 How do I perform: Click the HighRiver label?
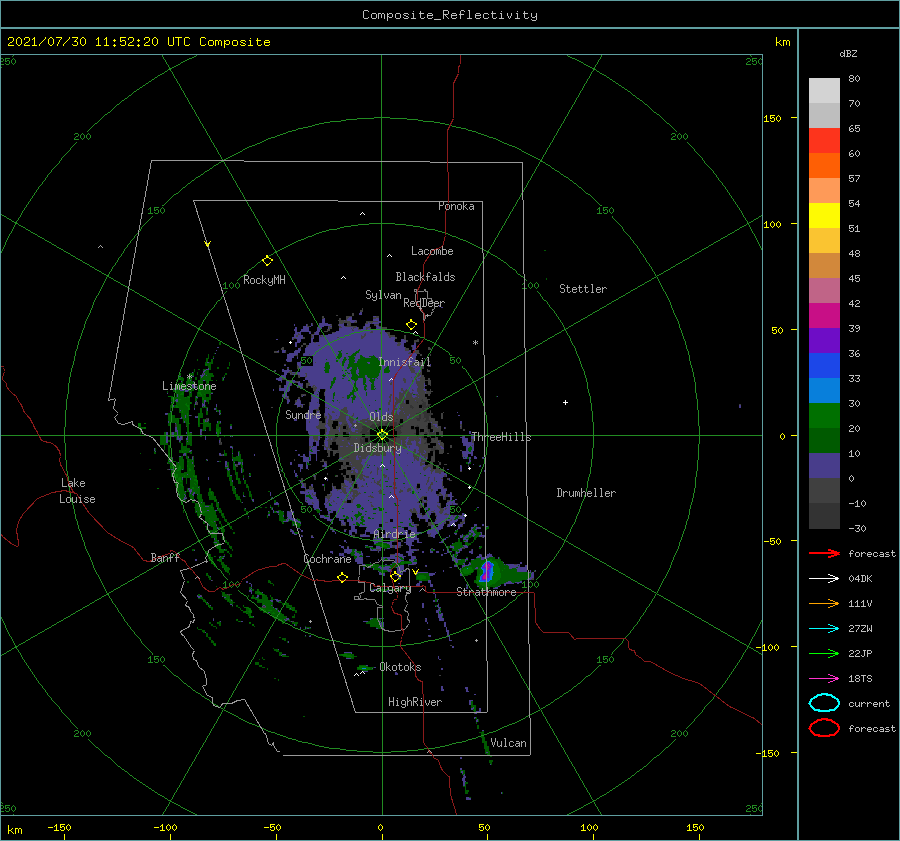pos(415,702)
